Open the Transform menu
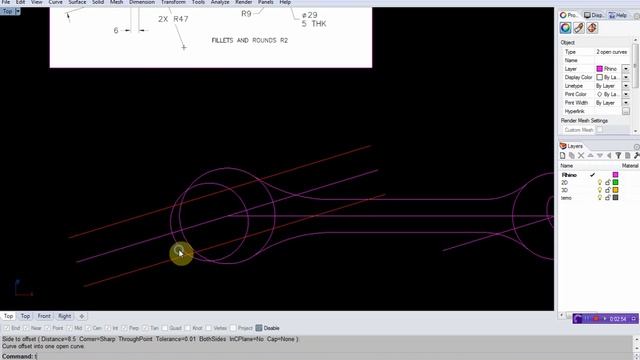640x360 pixels. (x=173, y=2)
